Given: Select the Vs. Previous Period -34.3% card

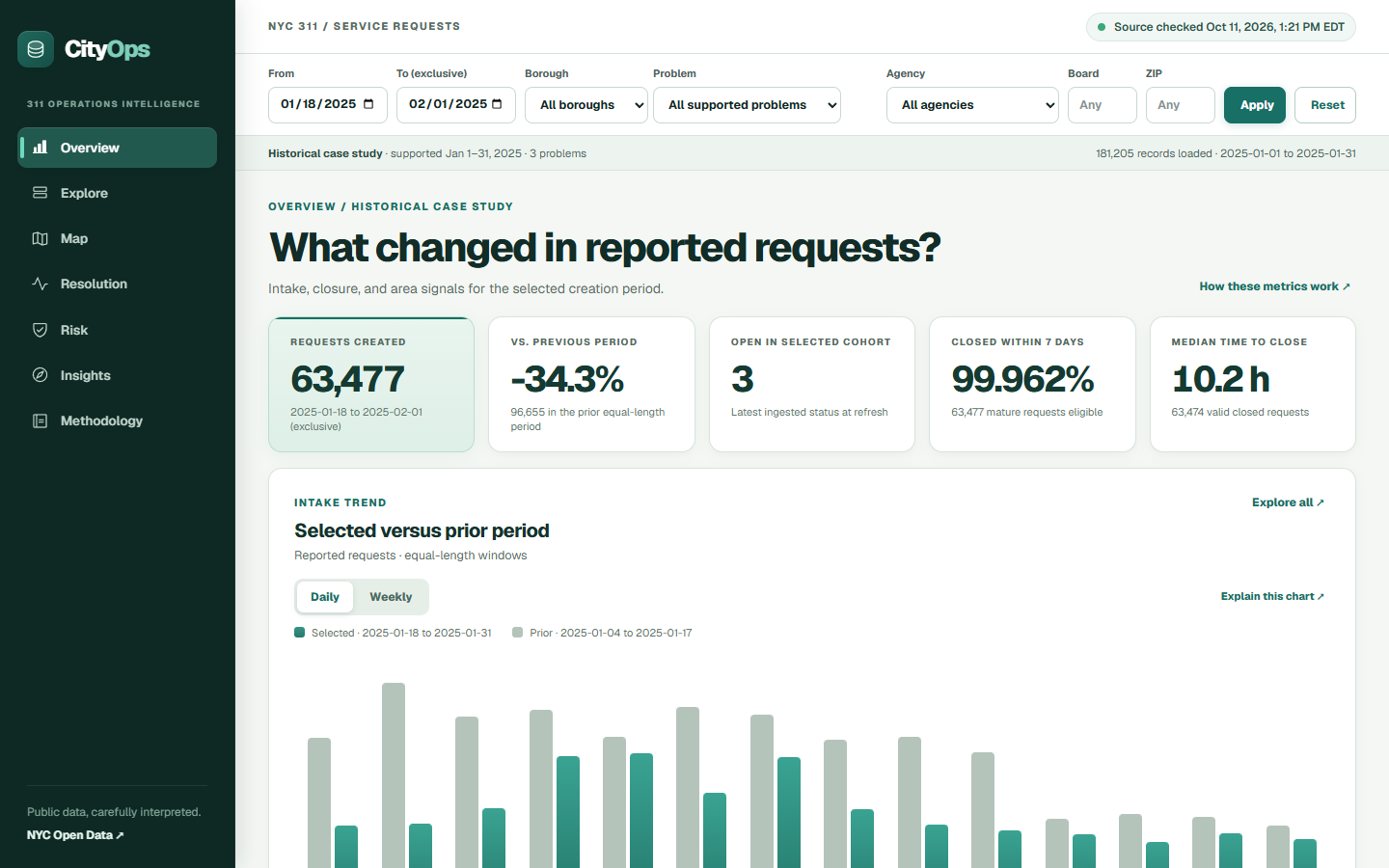Looking at the screenshot, I should coord(591,384).
